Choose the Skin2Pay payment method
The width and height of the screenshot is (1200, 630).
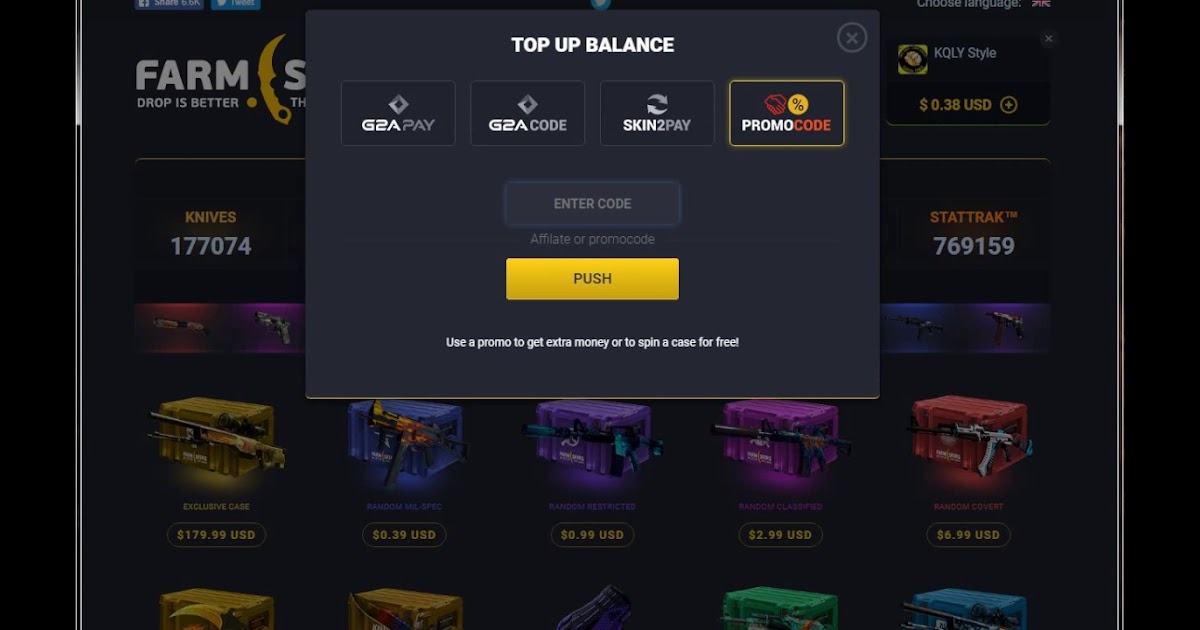click(x=657, y=113)
